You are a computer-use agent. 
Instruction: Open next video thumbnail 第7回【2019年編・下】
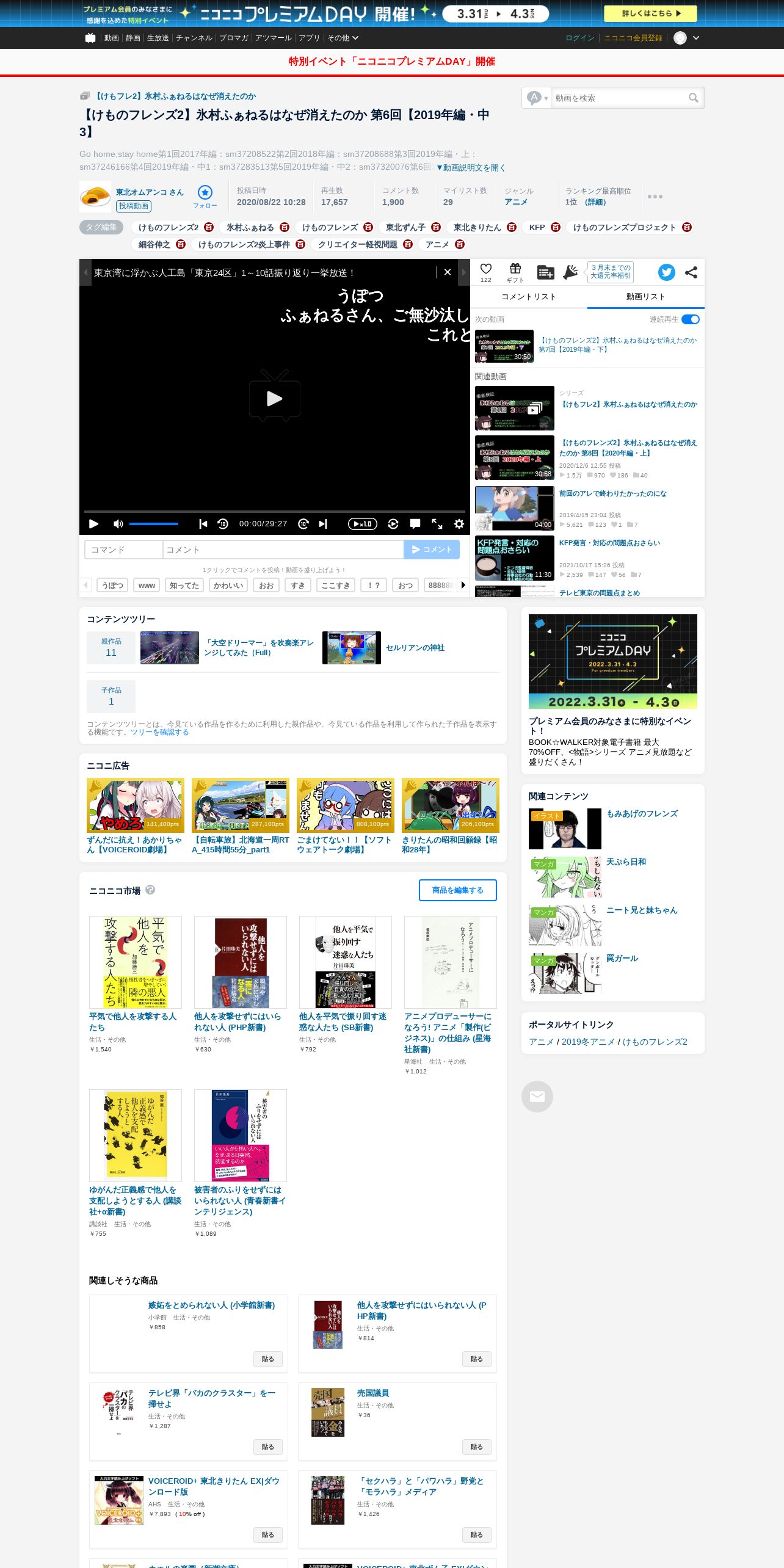point(504,346)
